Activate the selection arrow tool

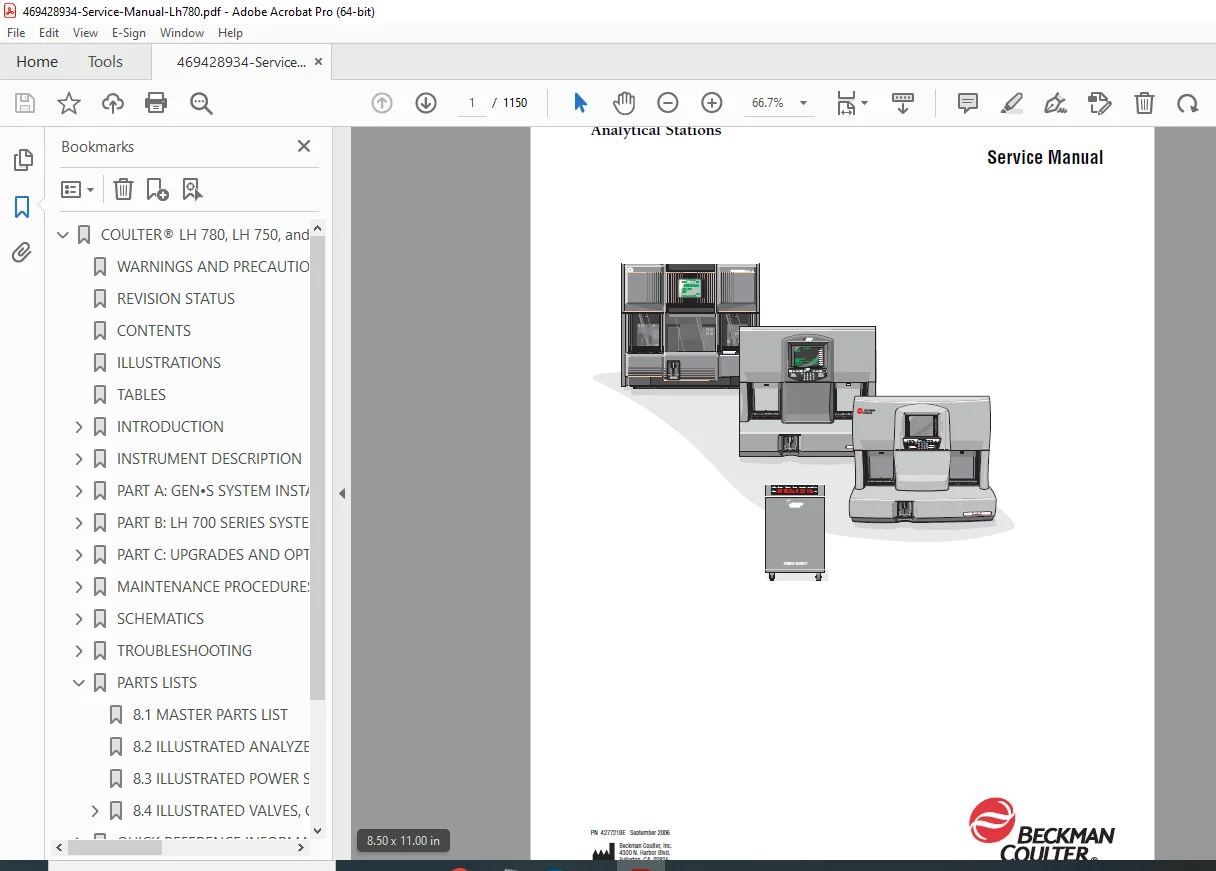tap(580, 103)
